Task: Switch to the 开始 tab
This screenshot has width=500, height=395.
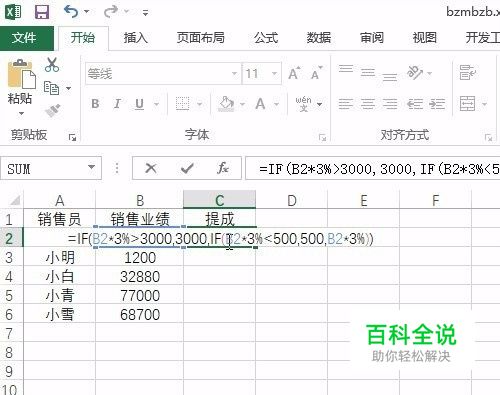Action: point(83,38)
